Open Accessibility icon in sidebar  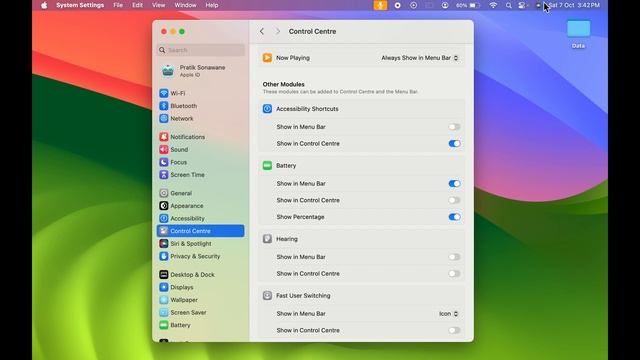click(164, 218)
